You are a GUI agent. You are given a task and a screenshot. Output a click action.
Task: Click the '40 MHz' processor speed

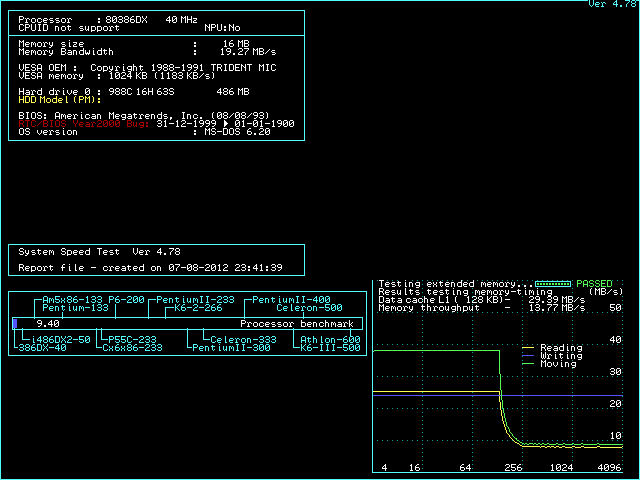(181, 20)
